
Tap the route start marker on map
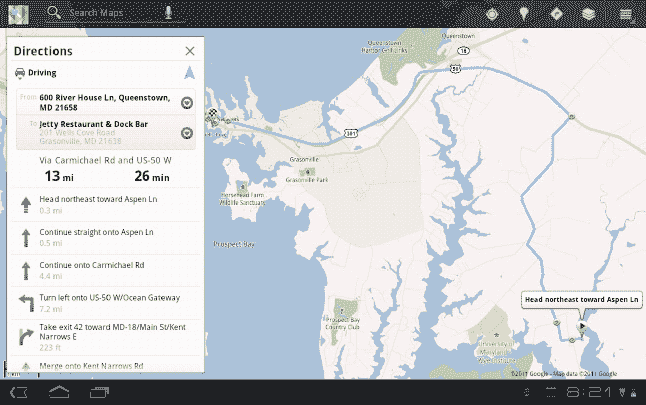point(582,327)
